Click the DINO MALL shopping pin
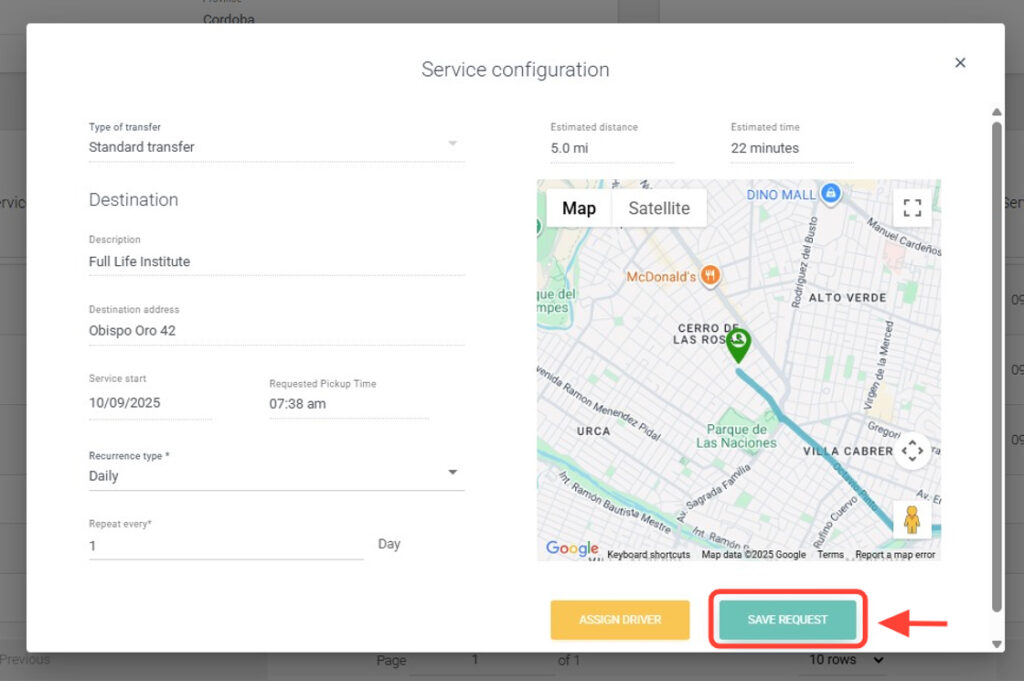 tap(829, 193)
